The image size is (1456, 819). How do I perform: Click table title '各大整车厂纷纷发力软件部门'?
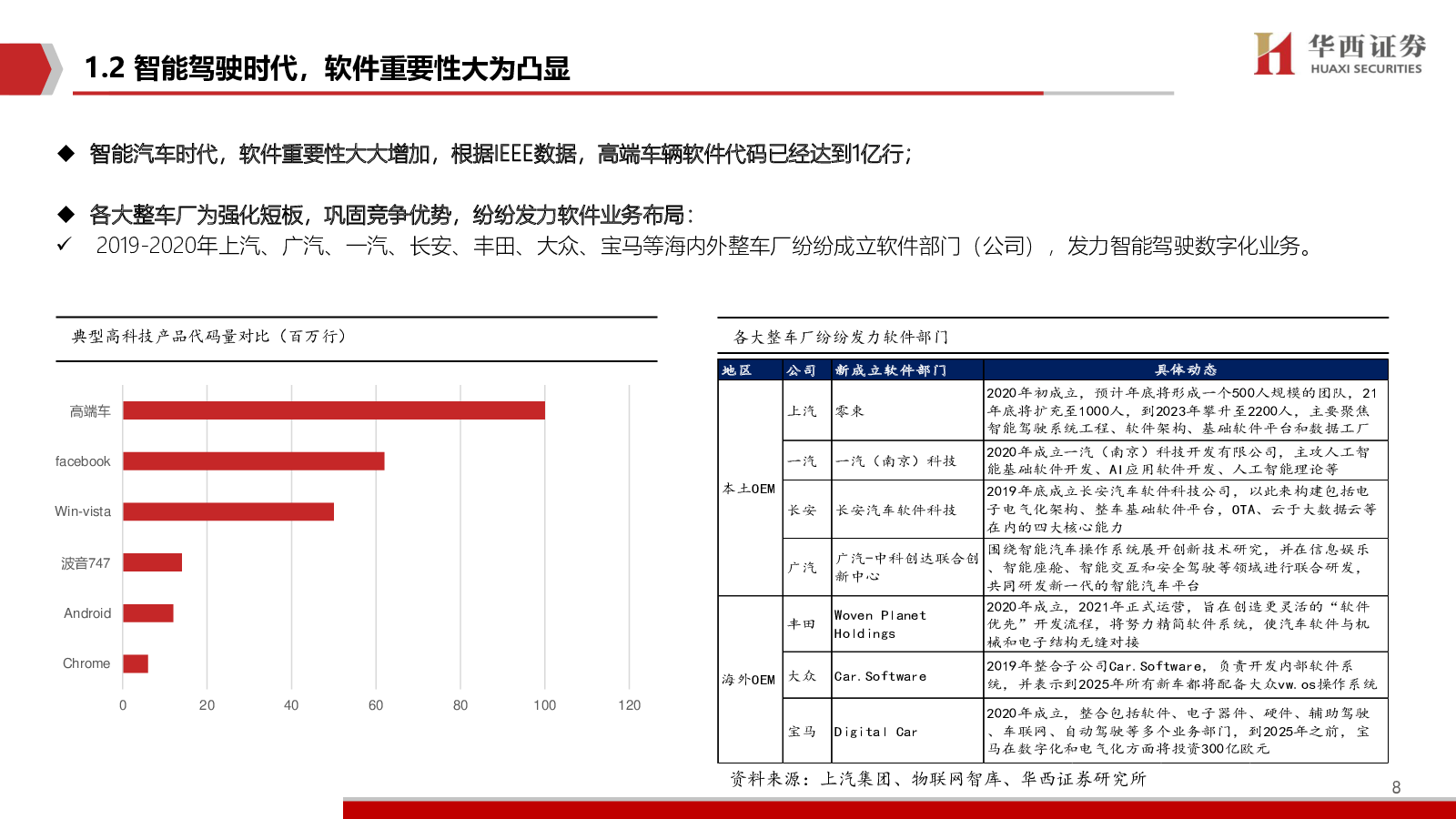point(841,338)
